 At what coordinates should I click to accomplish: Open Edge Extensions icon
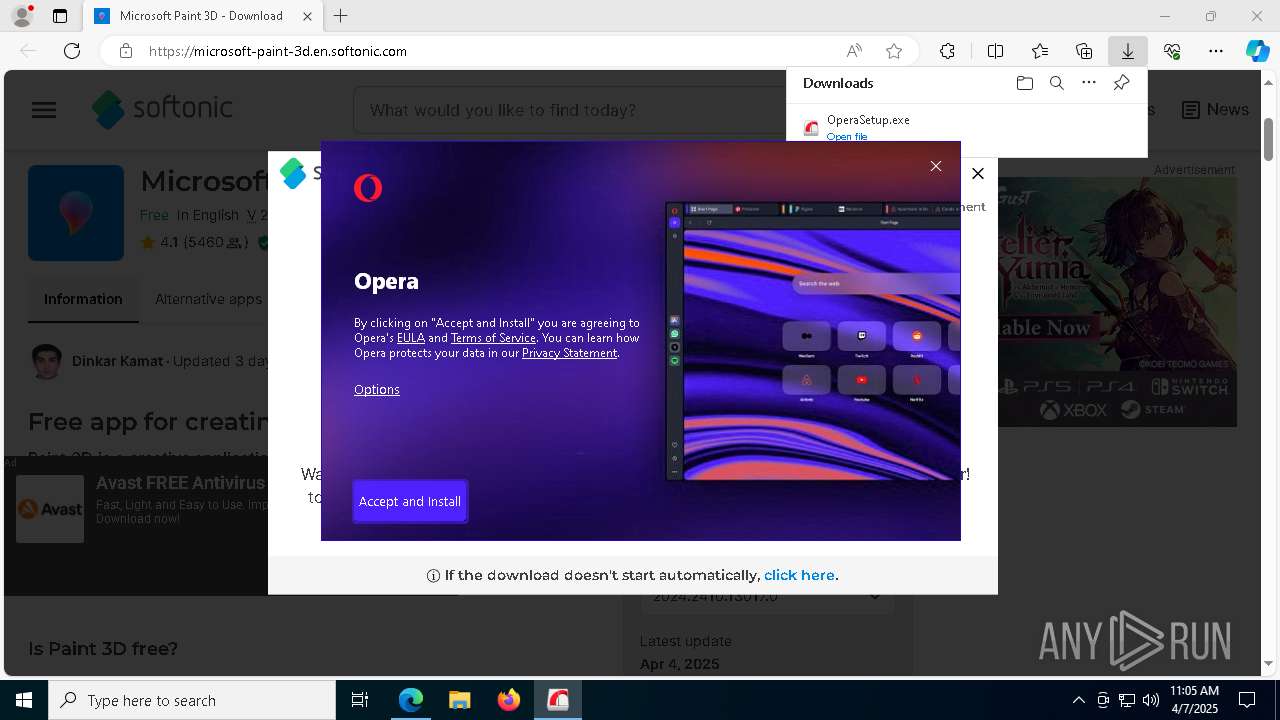pyautogui.click(x=947, y=51)
